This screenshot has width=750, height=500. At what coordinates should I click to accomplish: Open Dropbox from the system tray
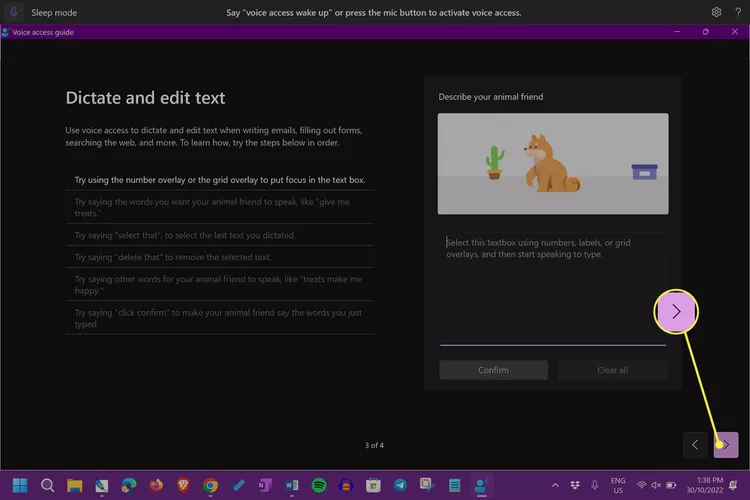pyautogui.click(x=575, y=485)
